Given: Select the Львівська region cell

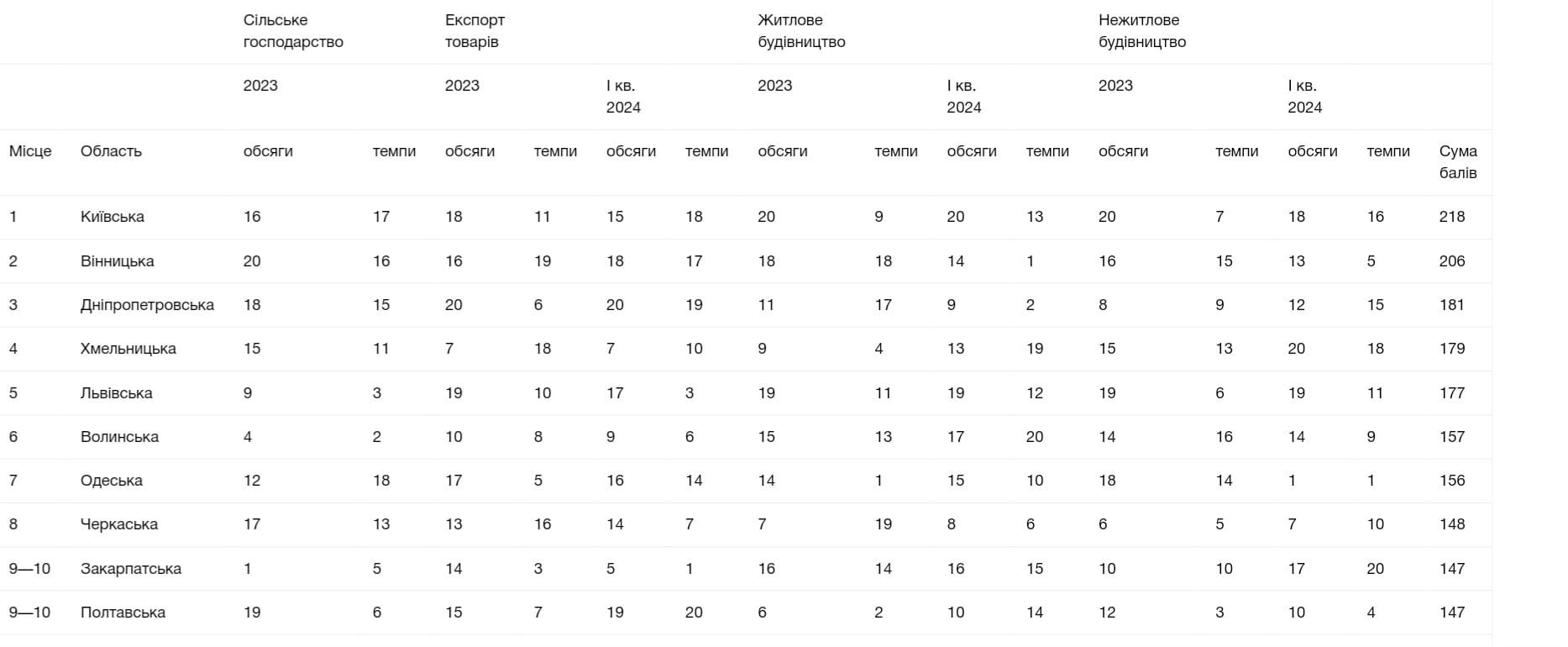Looking at the screenshot, I should tap(116, 393).
